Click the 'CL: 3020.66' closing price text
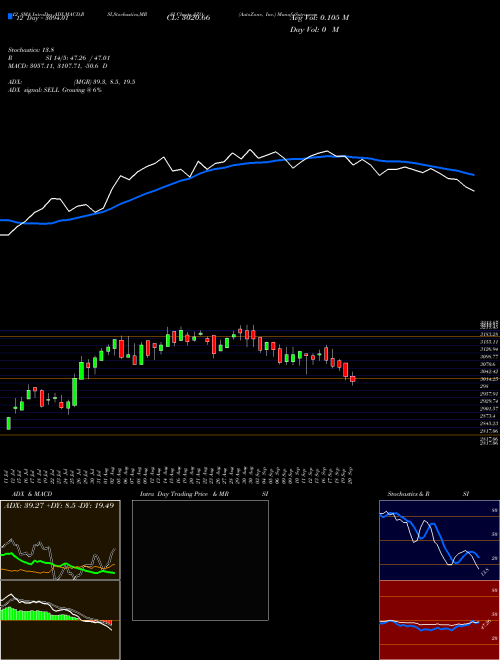The width and height of the screenshot is (500, 660). point(188,17)
